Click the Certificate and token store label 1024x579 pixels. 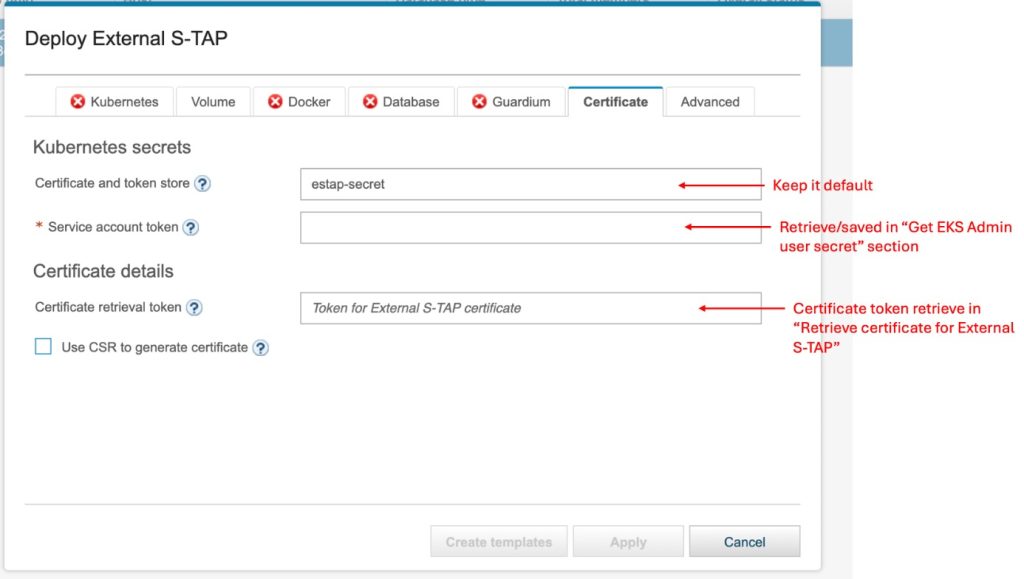[112, 183]
